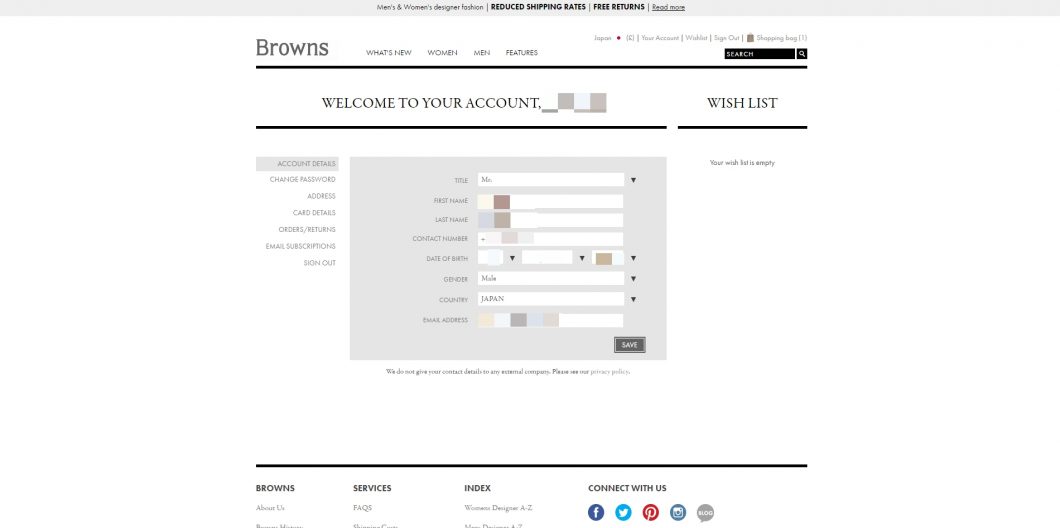Open Browns Facebook page icon
Image resolution: width=1060 pixels, height=528 pixels.
click(x=596, y=512)
